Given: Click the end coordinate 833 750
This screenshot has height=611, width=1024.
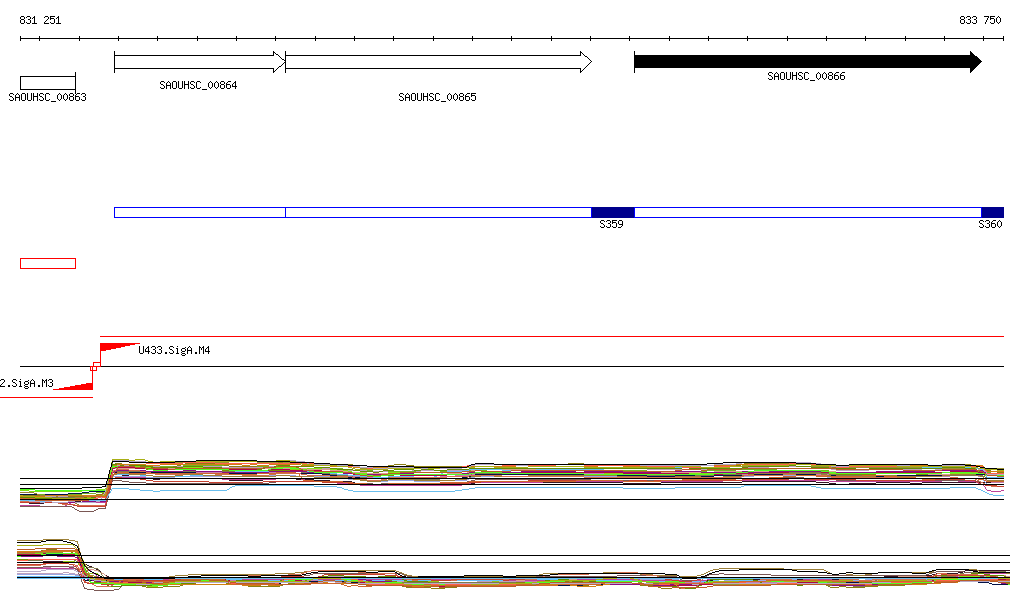Looking at the screenshot, I should [x=979, y=20].
